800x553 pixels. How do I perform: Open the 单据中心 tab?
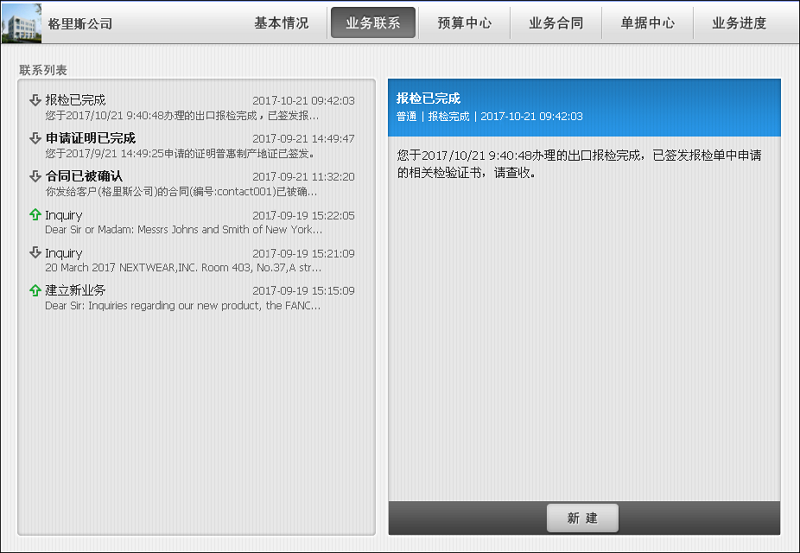pos(647,23)
